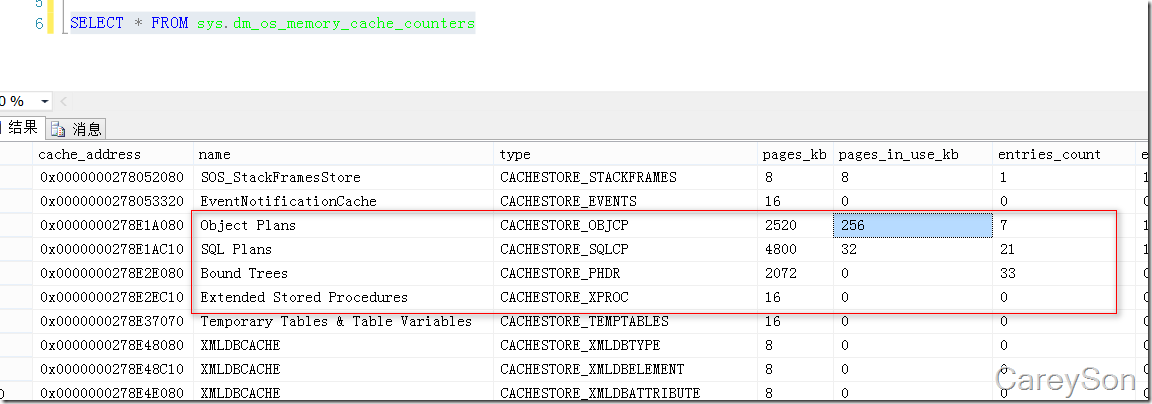
Task: Select the 4800 pages_kb cell
Action: [x=780, y=250]
